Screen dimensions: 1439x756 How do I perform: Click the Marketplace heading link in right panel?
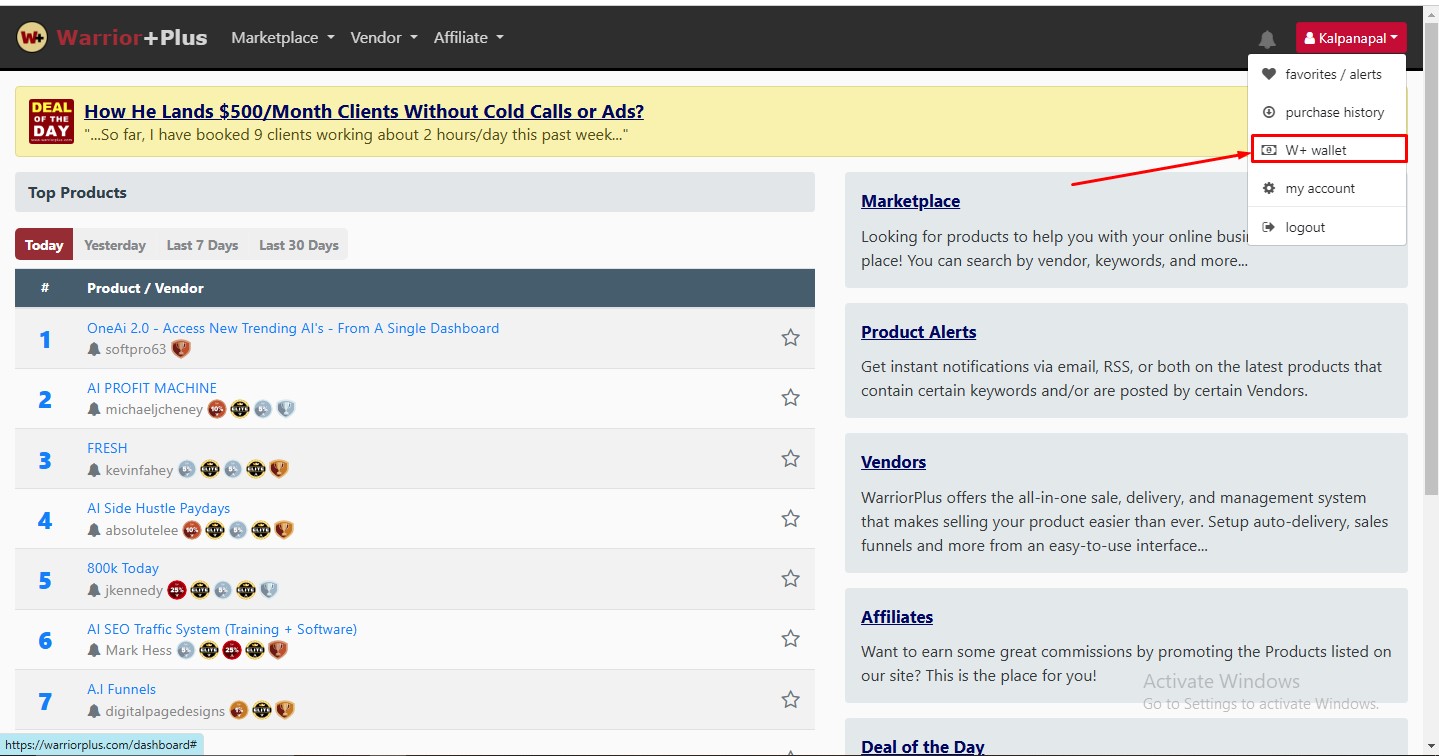[x=910, y=201]
